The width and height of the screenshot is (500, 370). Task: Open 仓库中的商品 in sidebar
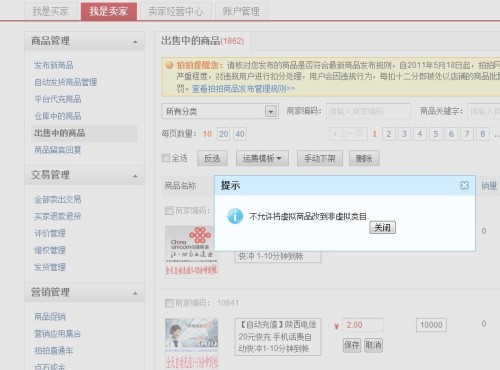58,116
